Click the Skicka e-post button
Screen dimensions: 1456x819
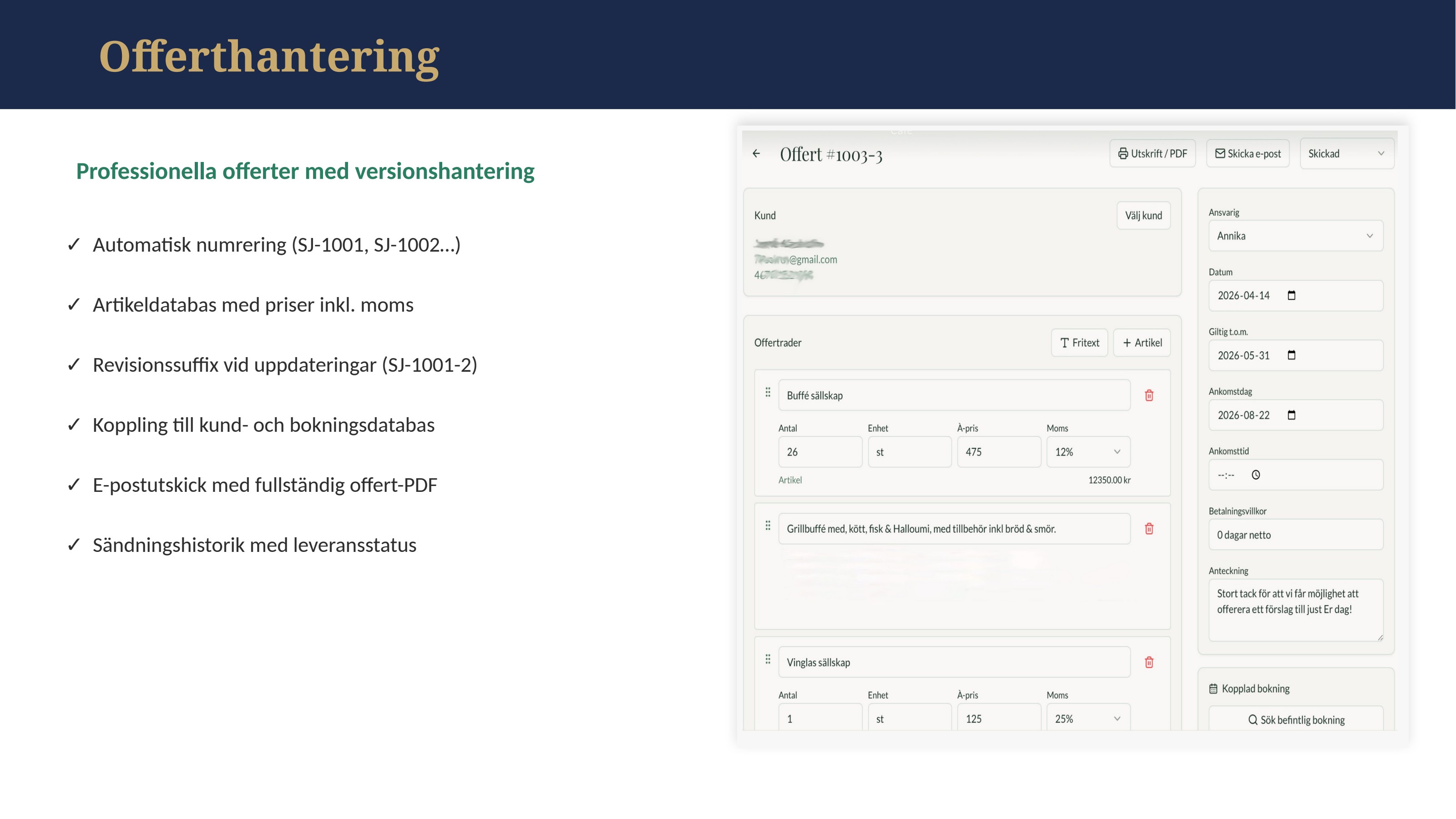point(1248,154)
